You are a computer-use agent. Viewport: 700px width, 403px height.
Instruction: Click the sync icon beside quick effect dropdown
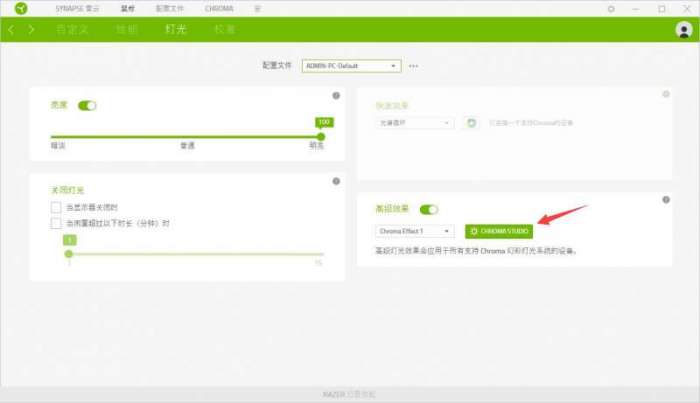click(471, 123)
